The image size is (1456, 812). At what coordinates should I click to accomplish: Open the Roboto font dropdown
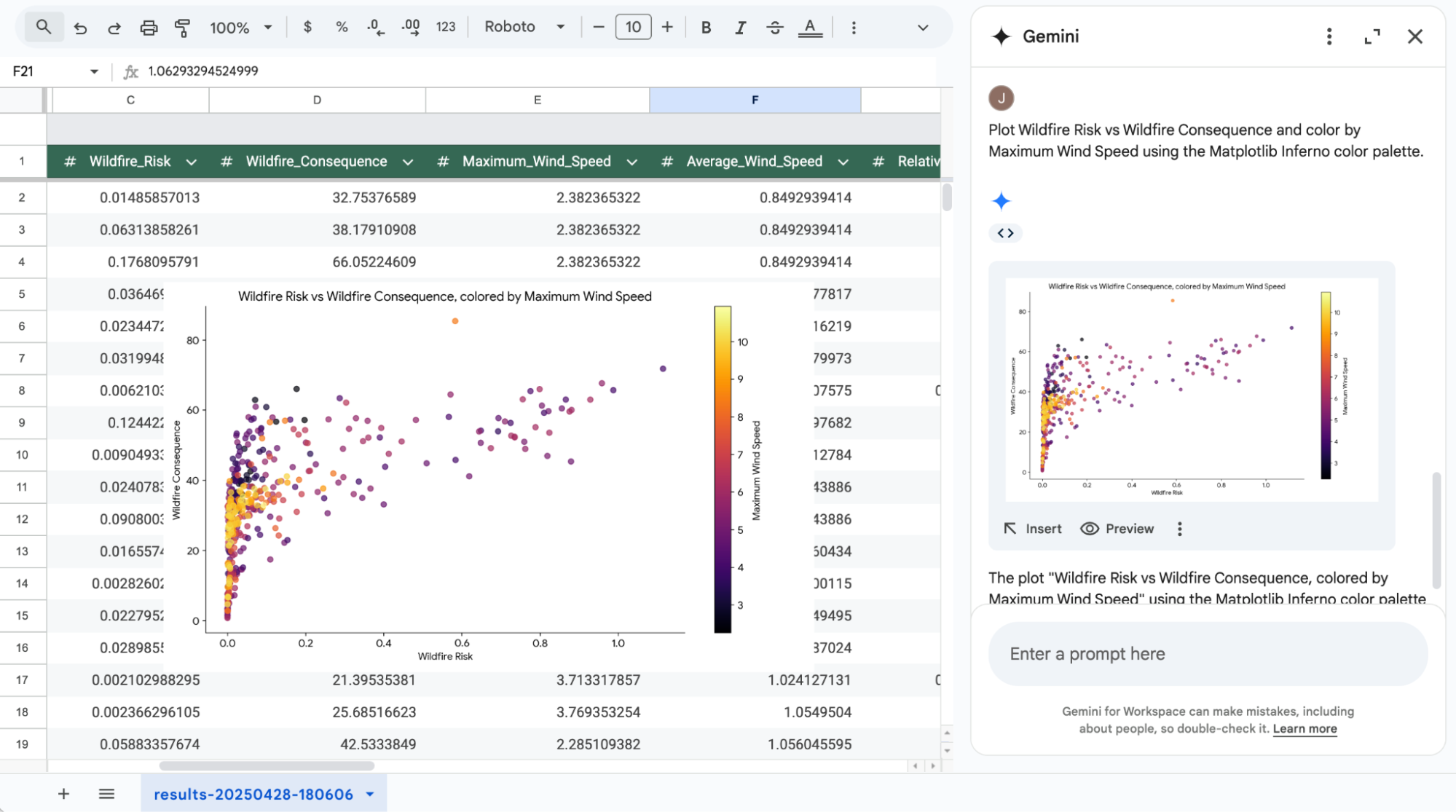coord(525,27)
